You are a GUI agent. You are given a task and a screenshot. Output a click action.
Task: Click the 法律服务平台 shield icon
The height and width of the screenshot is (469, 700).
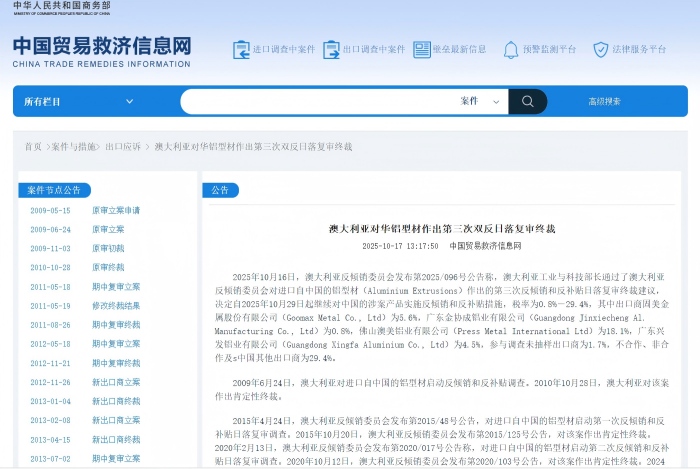click(601, 49)
